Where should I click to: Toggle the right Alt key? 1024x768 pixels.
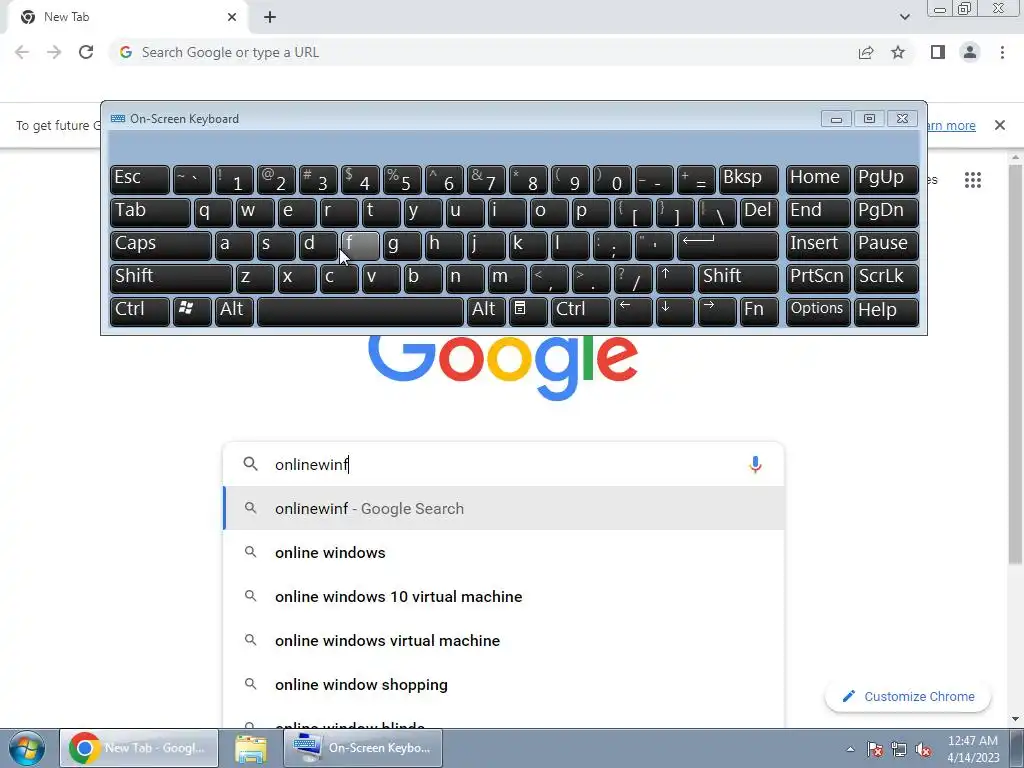[486, 310]
